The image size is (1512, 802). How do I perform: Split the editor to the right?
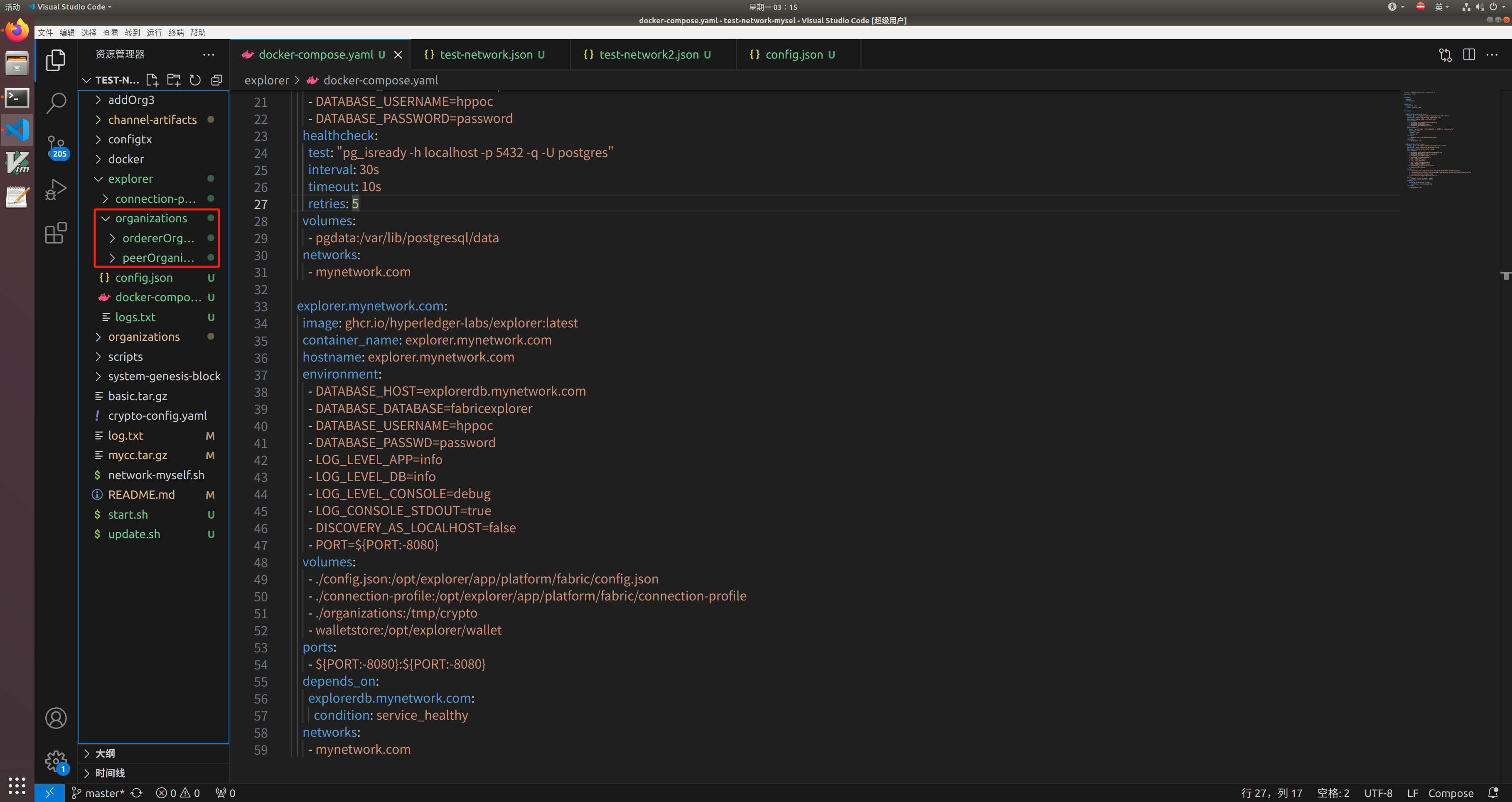click(x=1468, y=54)
